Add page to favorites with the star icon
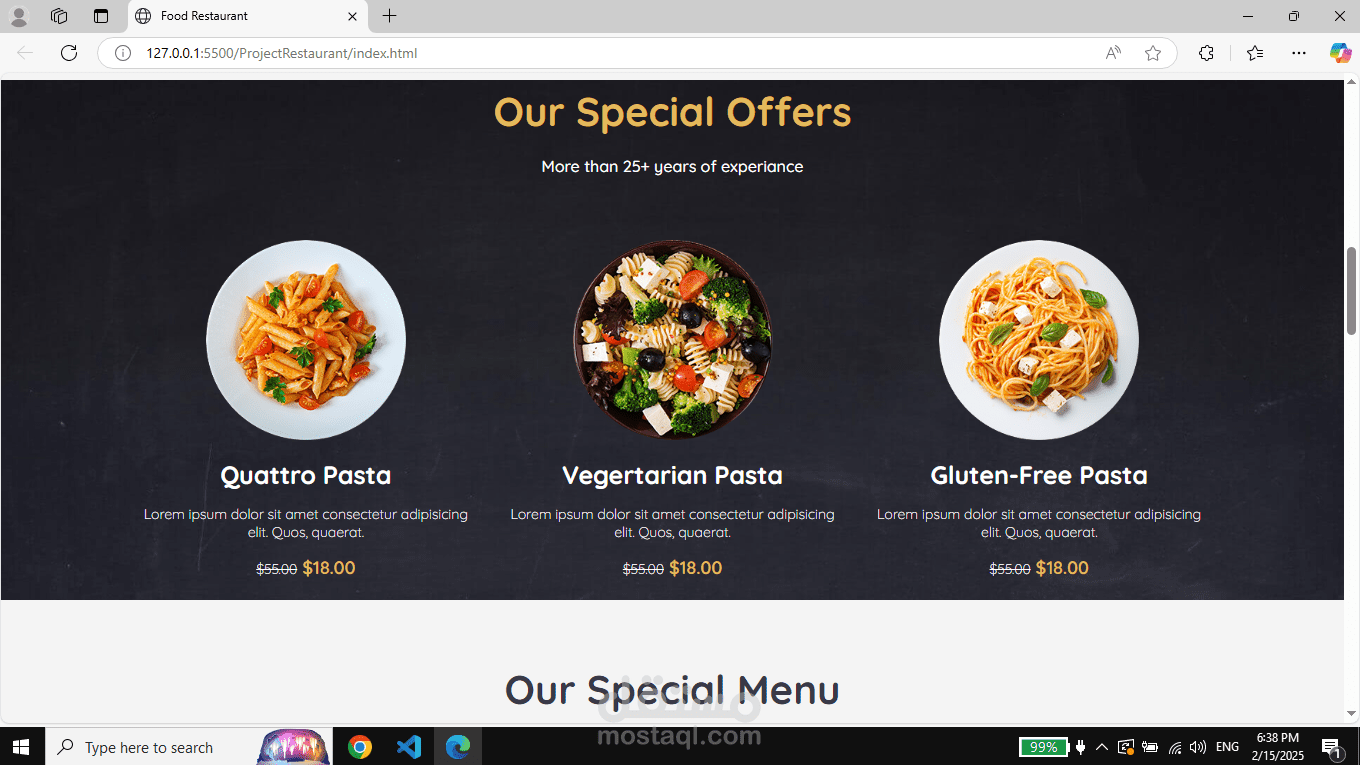 click(x=1153, y=53)
